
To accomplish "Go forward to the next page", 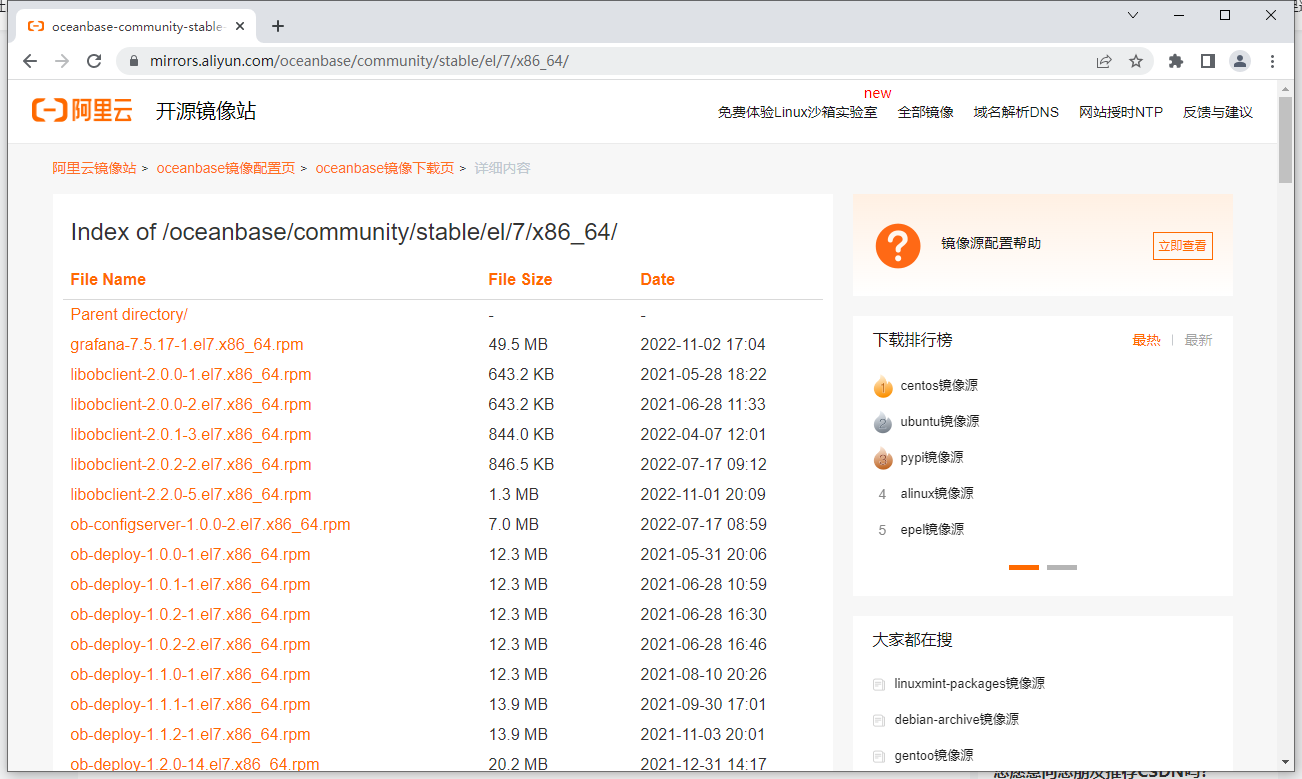I will pyautogui.click(x=62, y=61).
